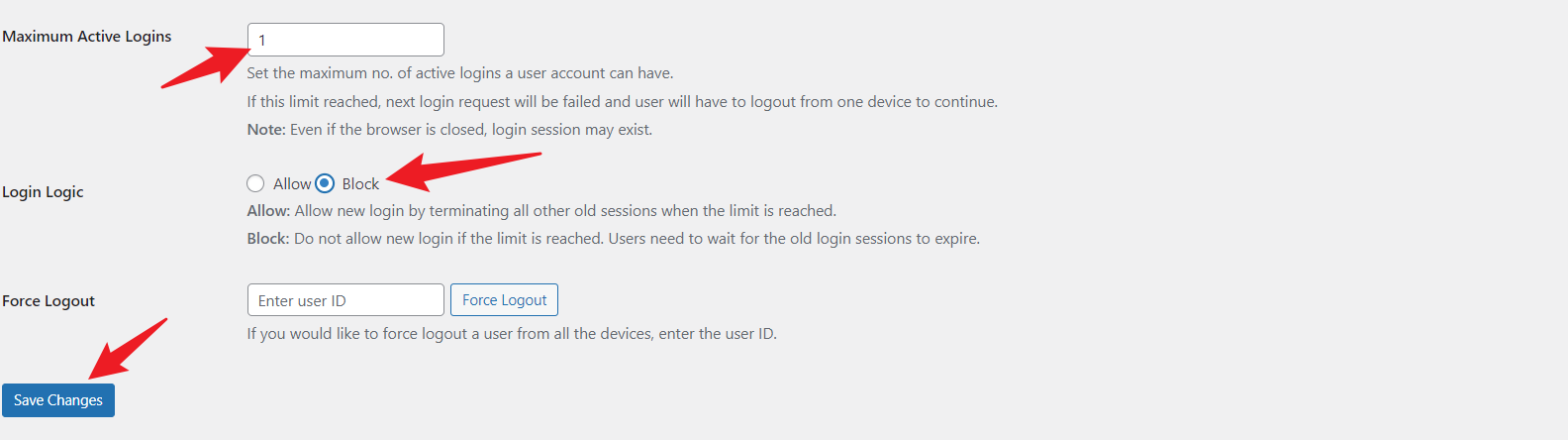The image size is (1568, 440).
Task: Click the Login Logic row label
Action: pyautogui.click(x=43, y=192)
